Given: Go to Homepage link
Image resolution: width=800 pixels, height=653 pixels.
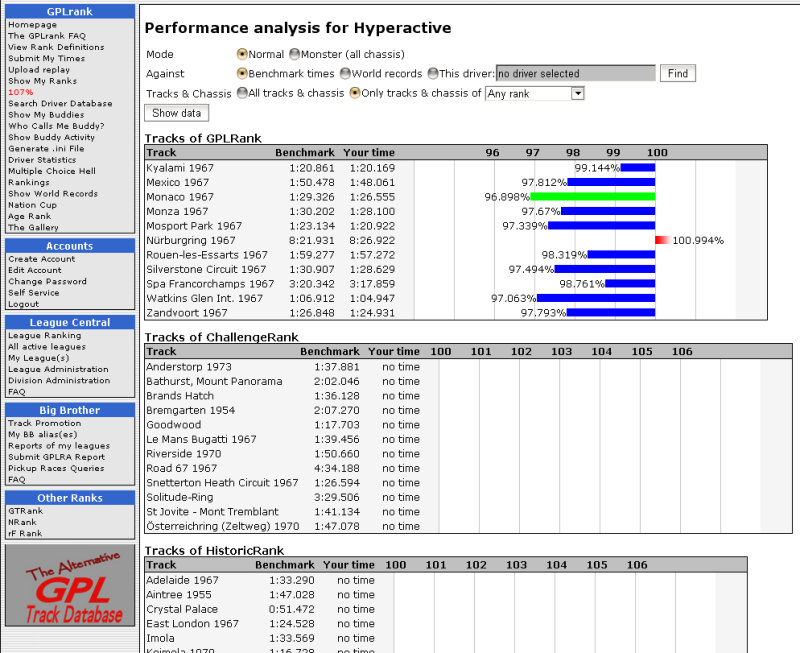Looking at the screenshot, I should (33, 24).
